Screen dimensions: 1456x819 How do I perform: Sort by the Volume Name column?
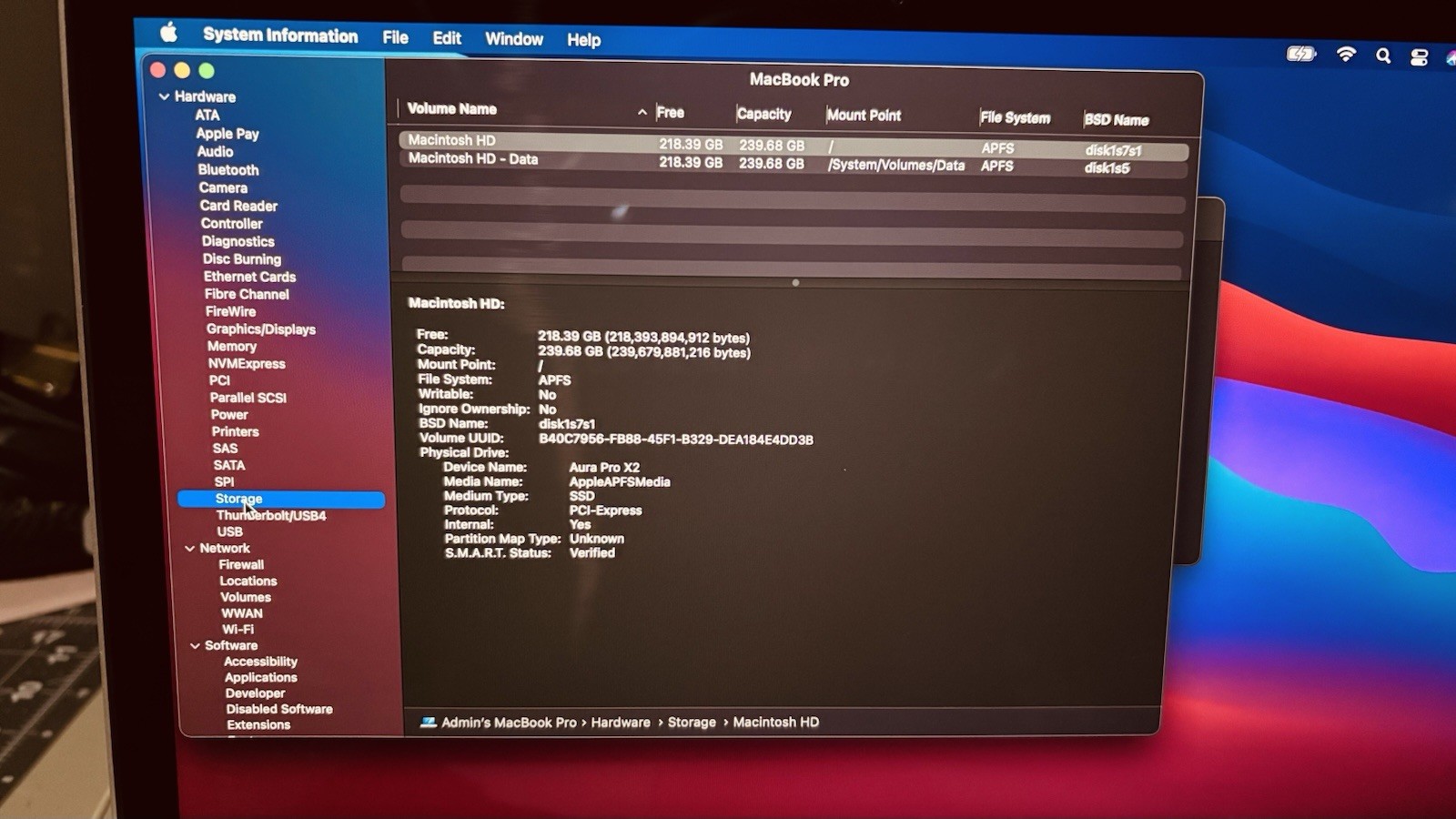point(452,109)
